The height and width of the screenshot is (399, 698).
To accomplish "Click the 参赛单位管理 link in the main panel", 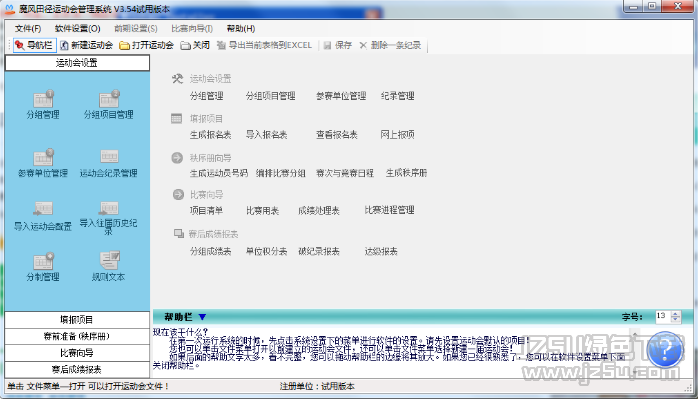I will coord(341,96).
